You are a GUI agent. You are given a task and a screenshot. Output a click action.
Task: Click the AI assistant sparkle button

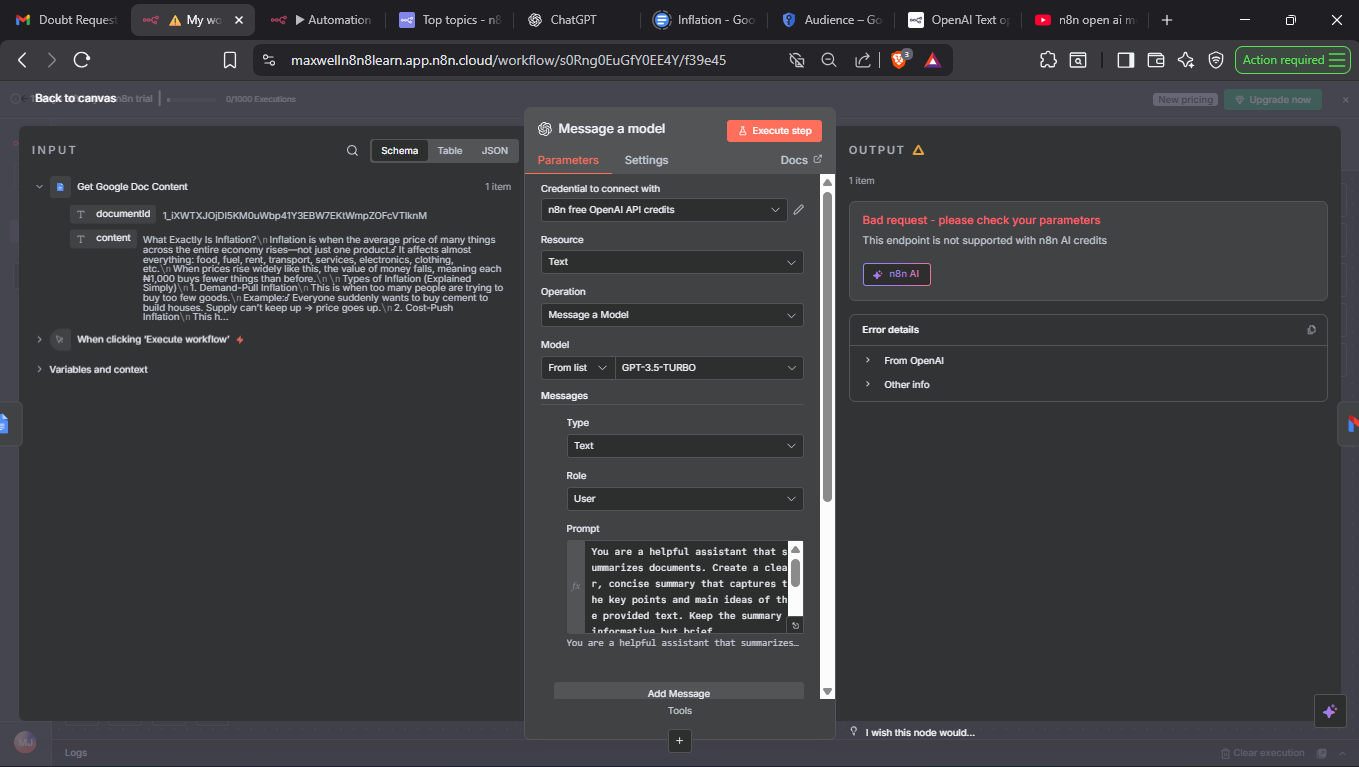[x=1329, y=711]
